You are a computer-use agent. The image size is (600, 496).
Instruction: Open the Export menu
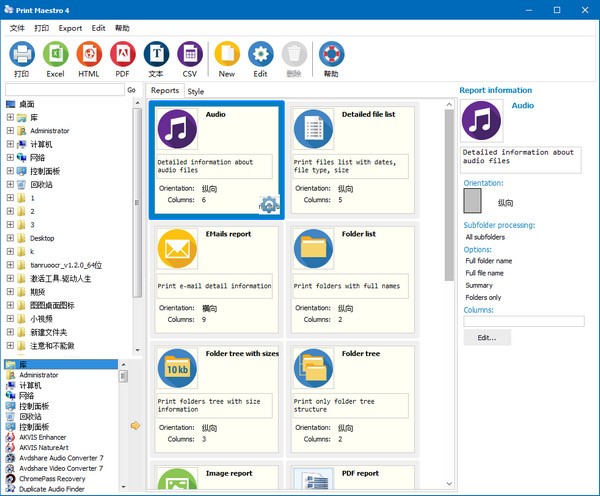coord(70,28)
